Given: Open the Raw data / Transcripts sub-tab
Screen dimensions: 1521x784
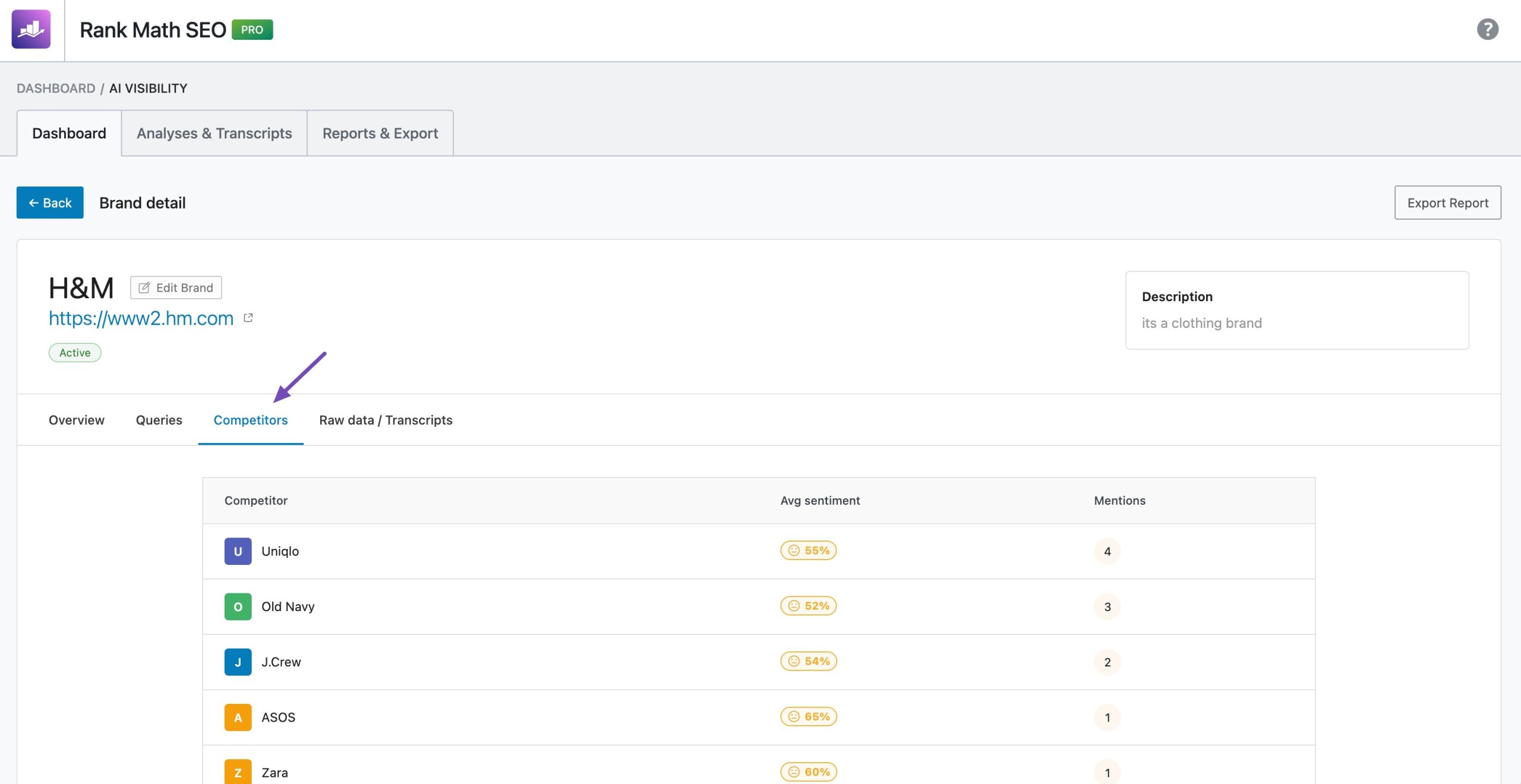Looking at the screenshot, I should click(386, 420).
